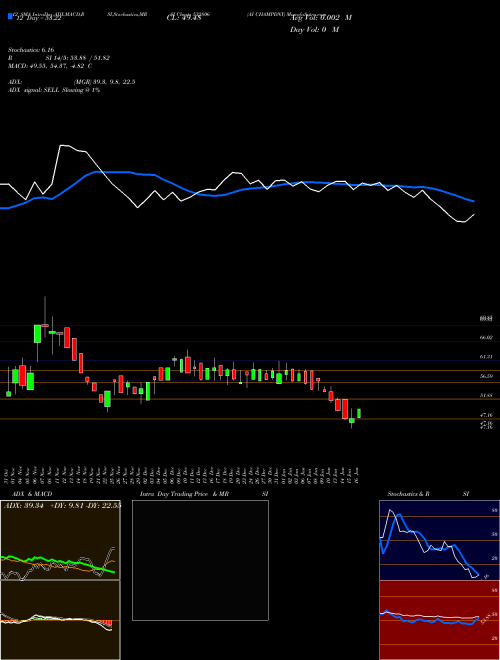The width and height of the screenshot is (500, 660).
Task: Open the MACD histogram chart panel
Action: point(60,620)
